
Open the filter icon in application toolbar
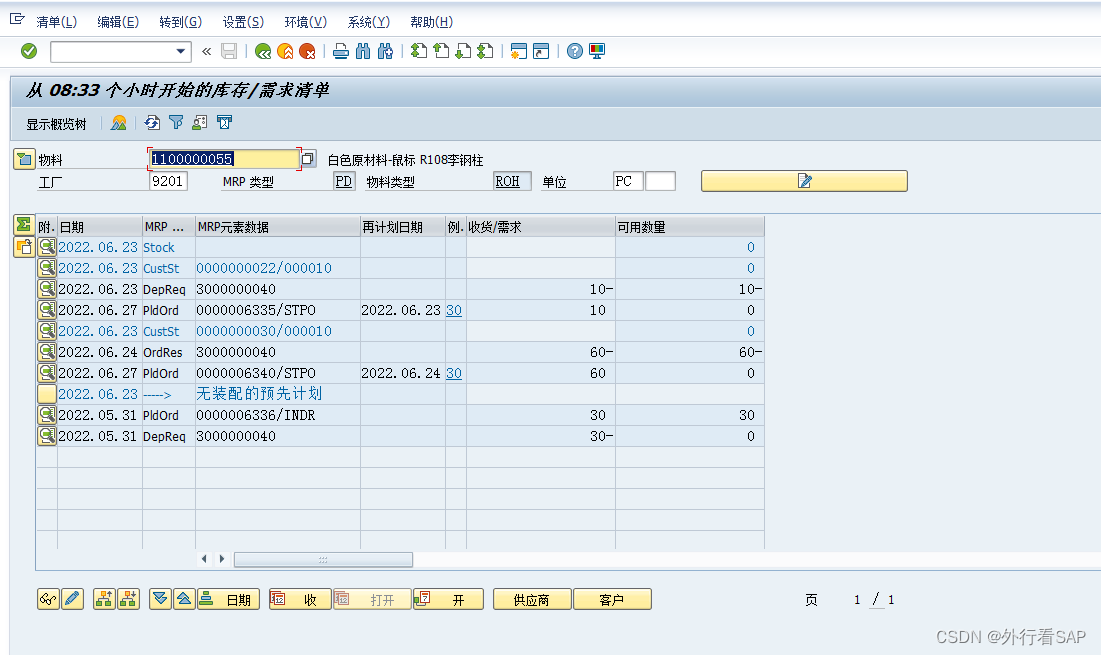click(x=175, y=124)
